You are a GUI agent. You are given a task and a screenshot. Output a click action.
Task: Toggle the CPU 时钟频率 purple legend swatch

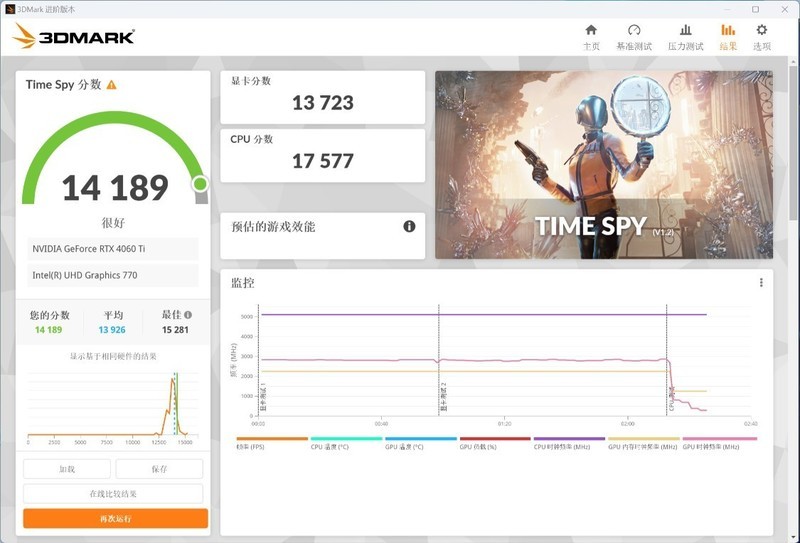tap(569, 438)
